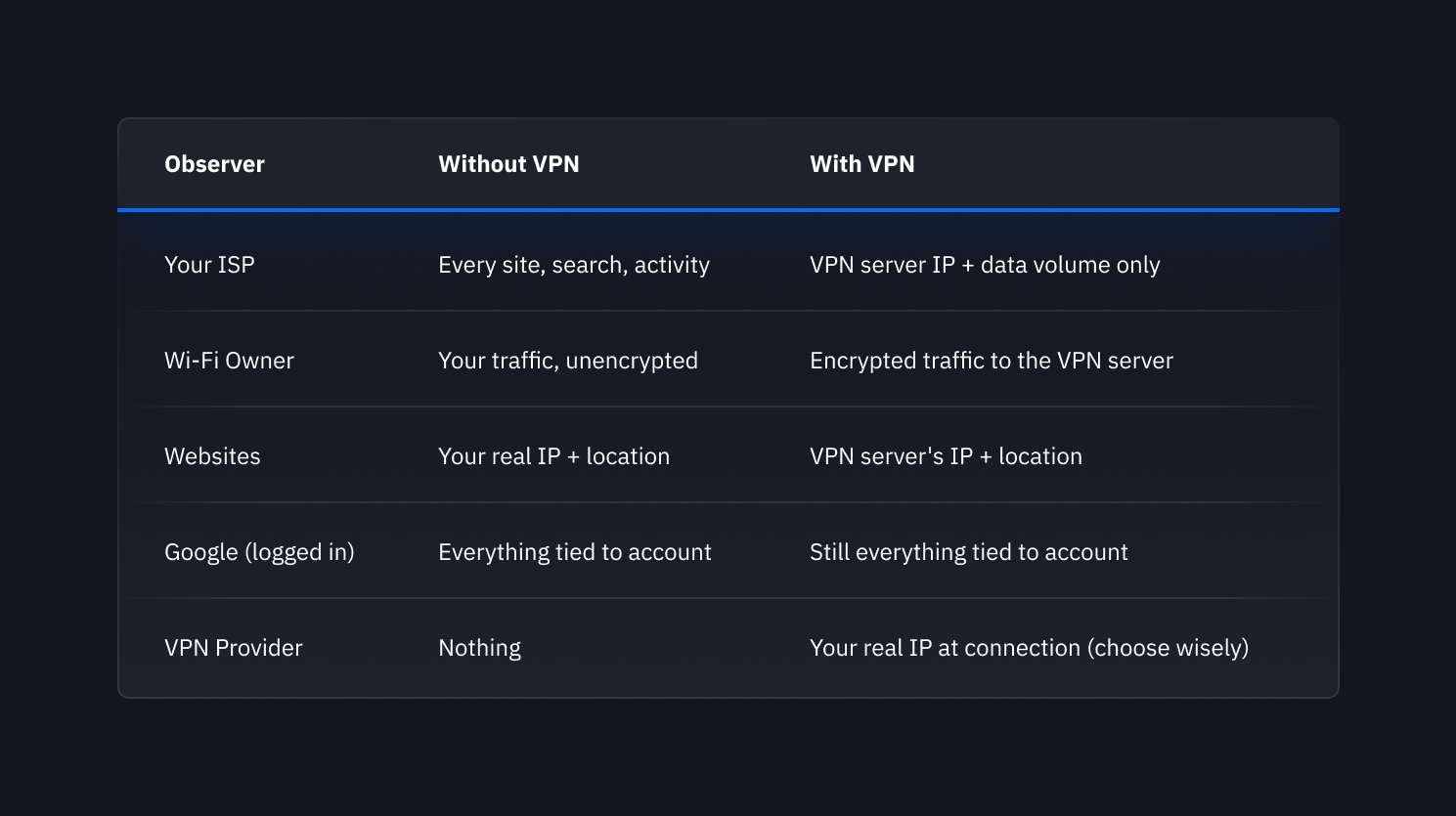Click the Without VPN column header

point(508,164)
